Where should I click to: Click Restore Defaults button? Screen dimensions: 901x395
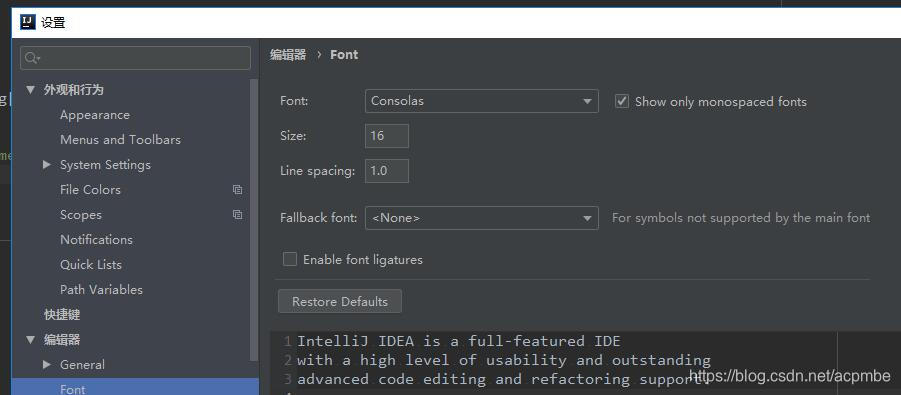[340, 301]
